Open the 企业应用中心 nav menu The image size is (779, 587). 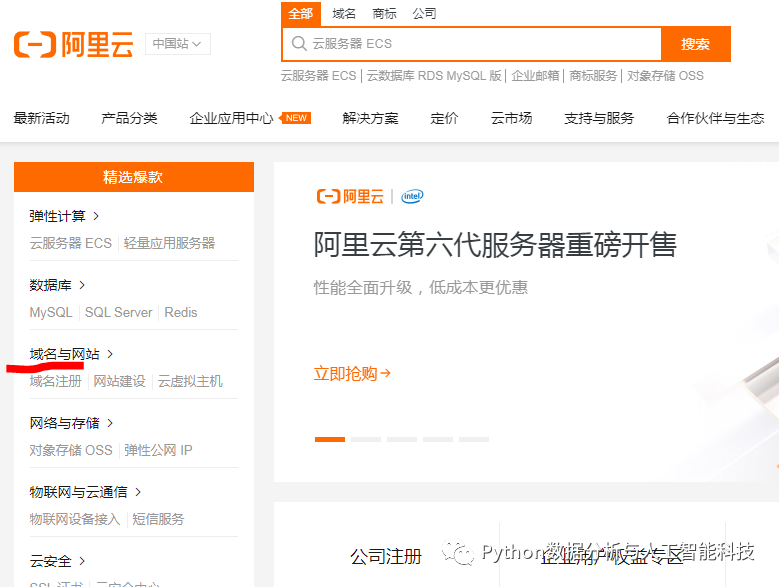[232, 118]
